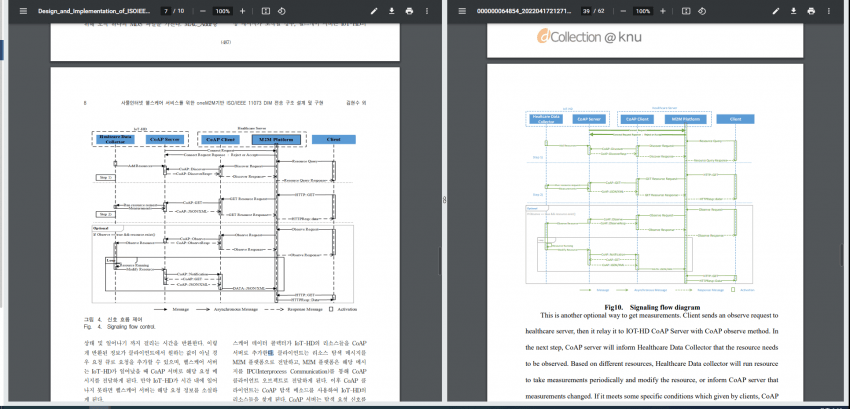Open more actions in left PDF viewer

point(427,11)
